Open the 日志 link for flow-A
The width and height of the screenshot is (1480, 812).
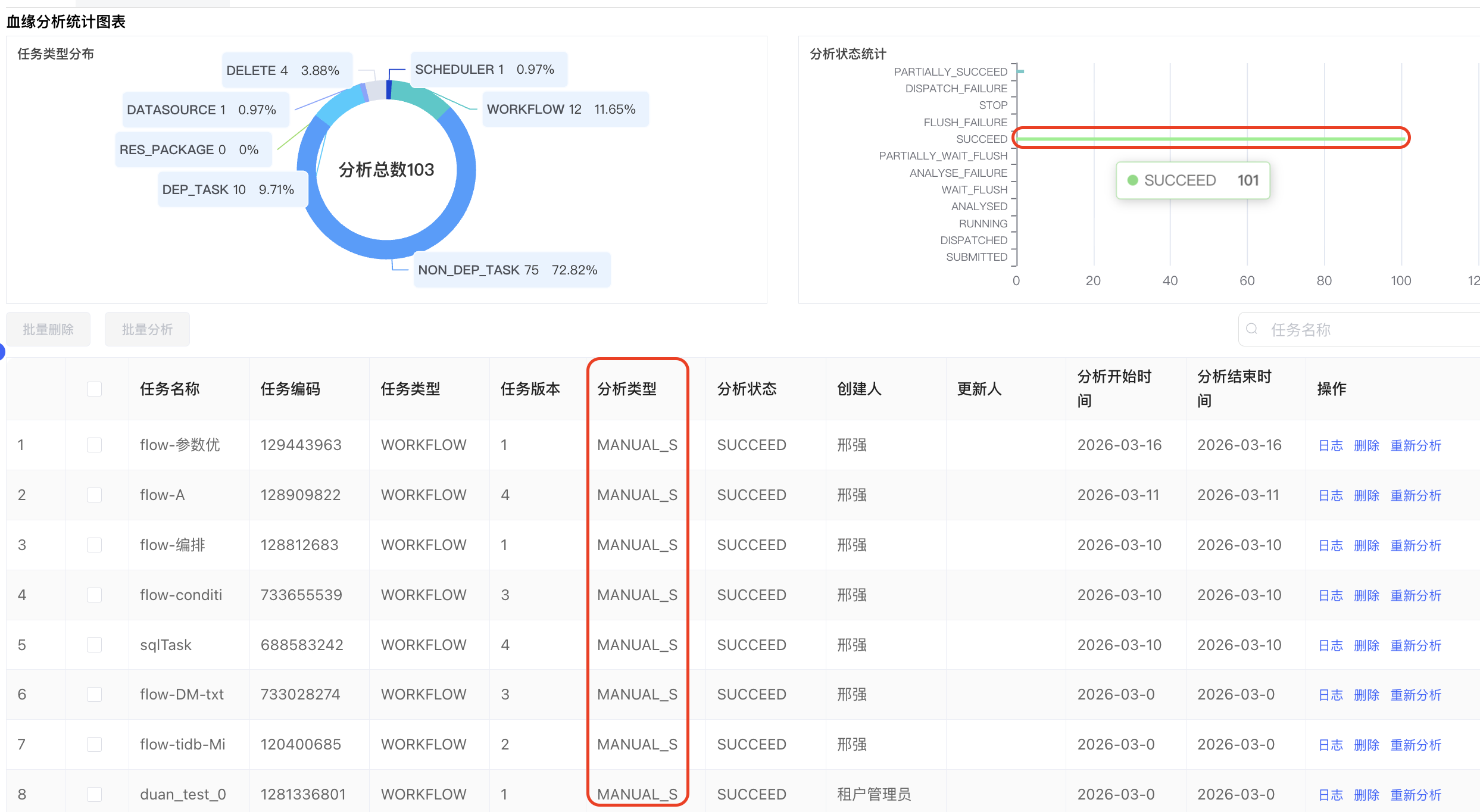click(1330, 495)
